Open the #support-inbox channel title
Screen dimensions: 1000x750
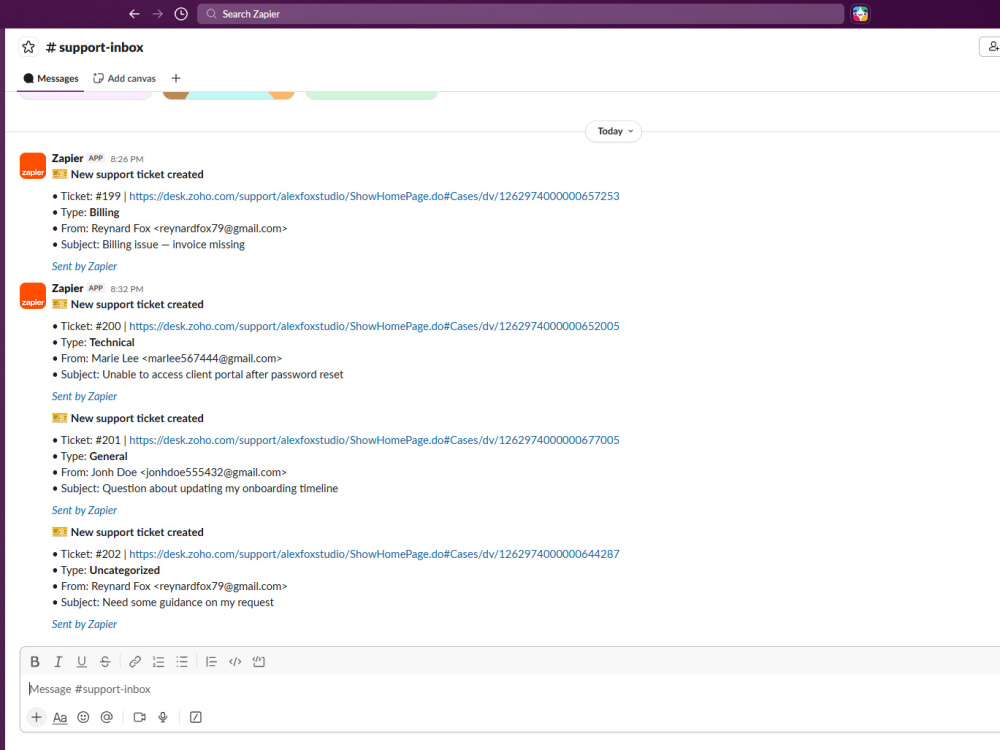click(94, 47)
